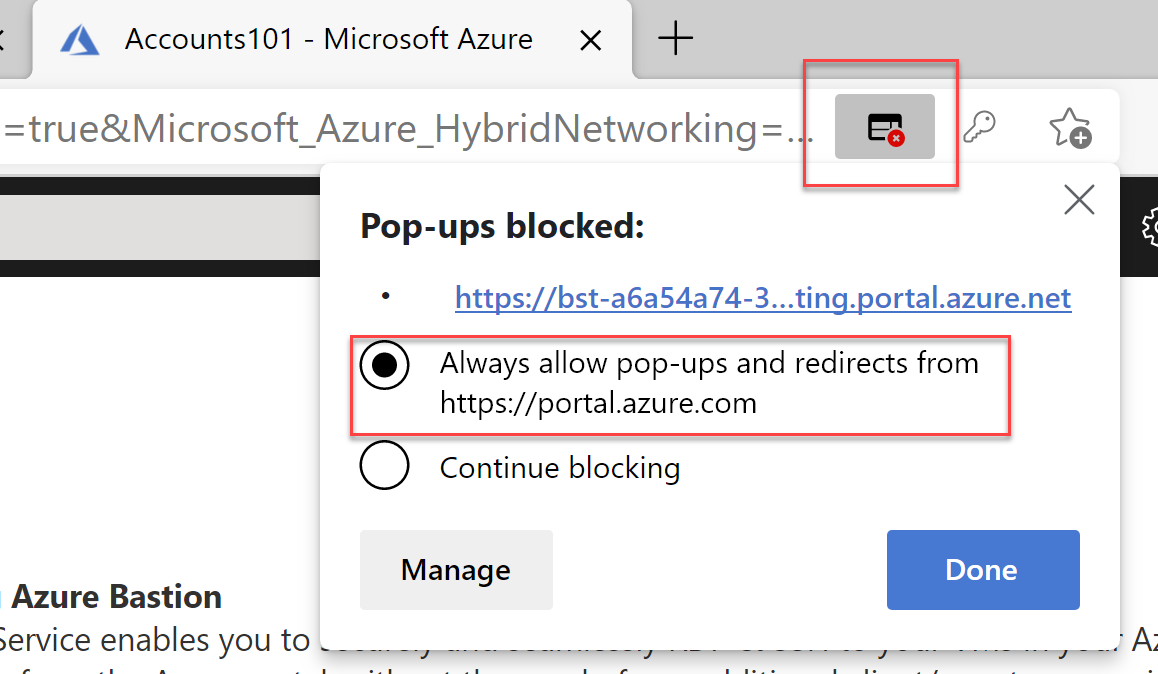Switch to Accounts101 - Microsoft Azure tab
The height and width of the screenshot is (674, 1158).
coord(332,39)
